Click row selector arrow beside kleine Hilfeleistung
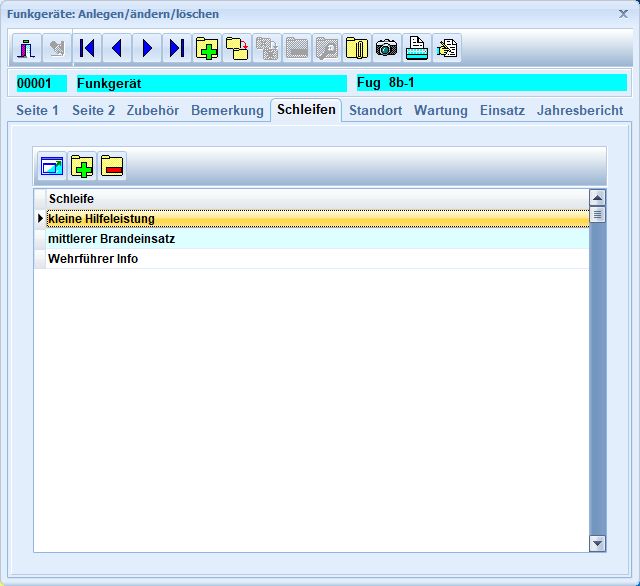 pos(40,218)
